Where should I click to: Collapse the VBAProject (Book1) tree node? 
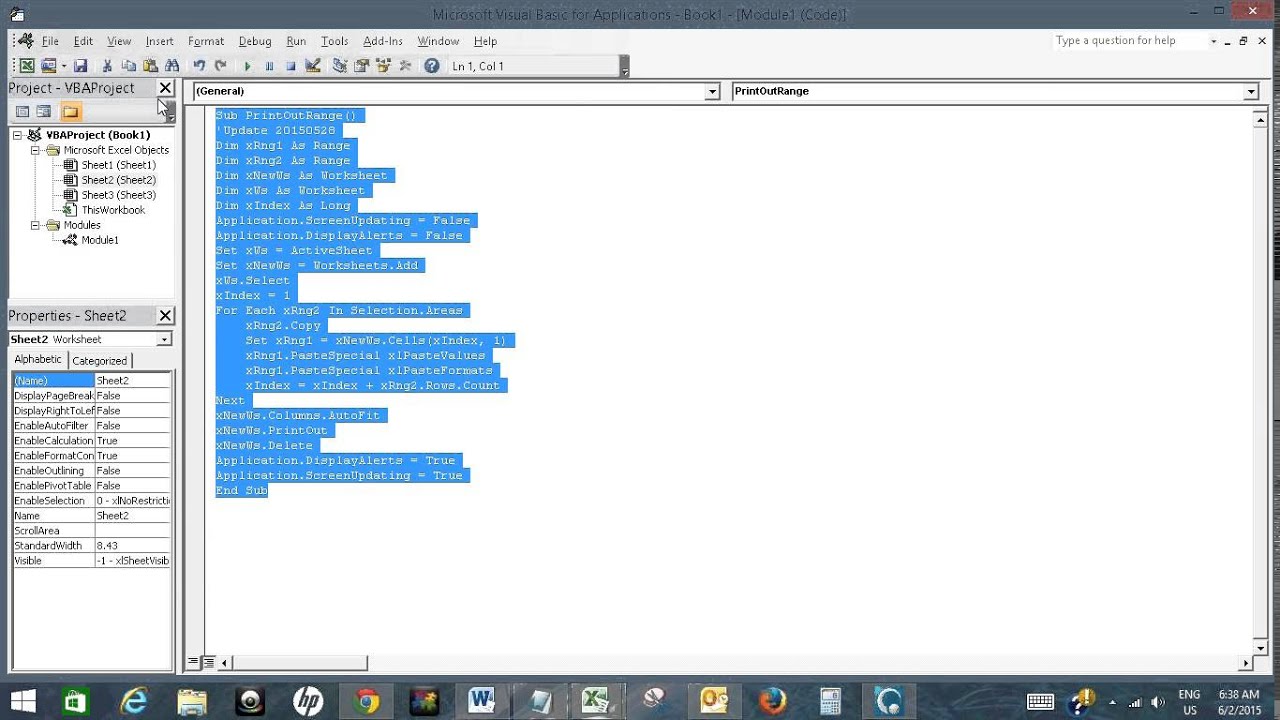click(x=17, y=135)
